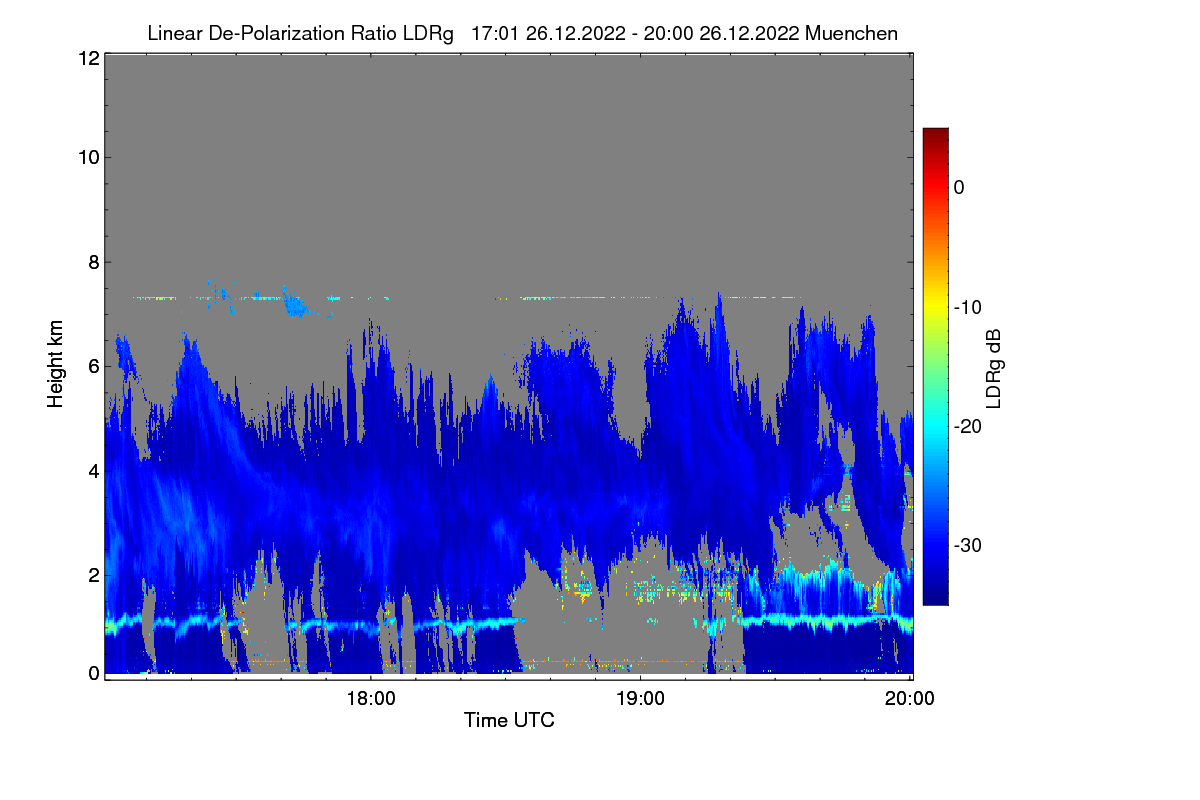Click the 'Time UTC' axis label

coord(509,719)
